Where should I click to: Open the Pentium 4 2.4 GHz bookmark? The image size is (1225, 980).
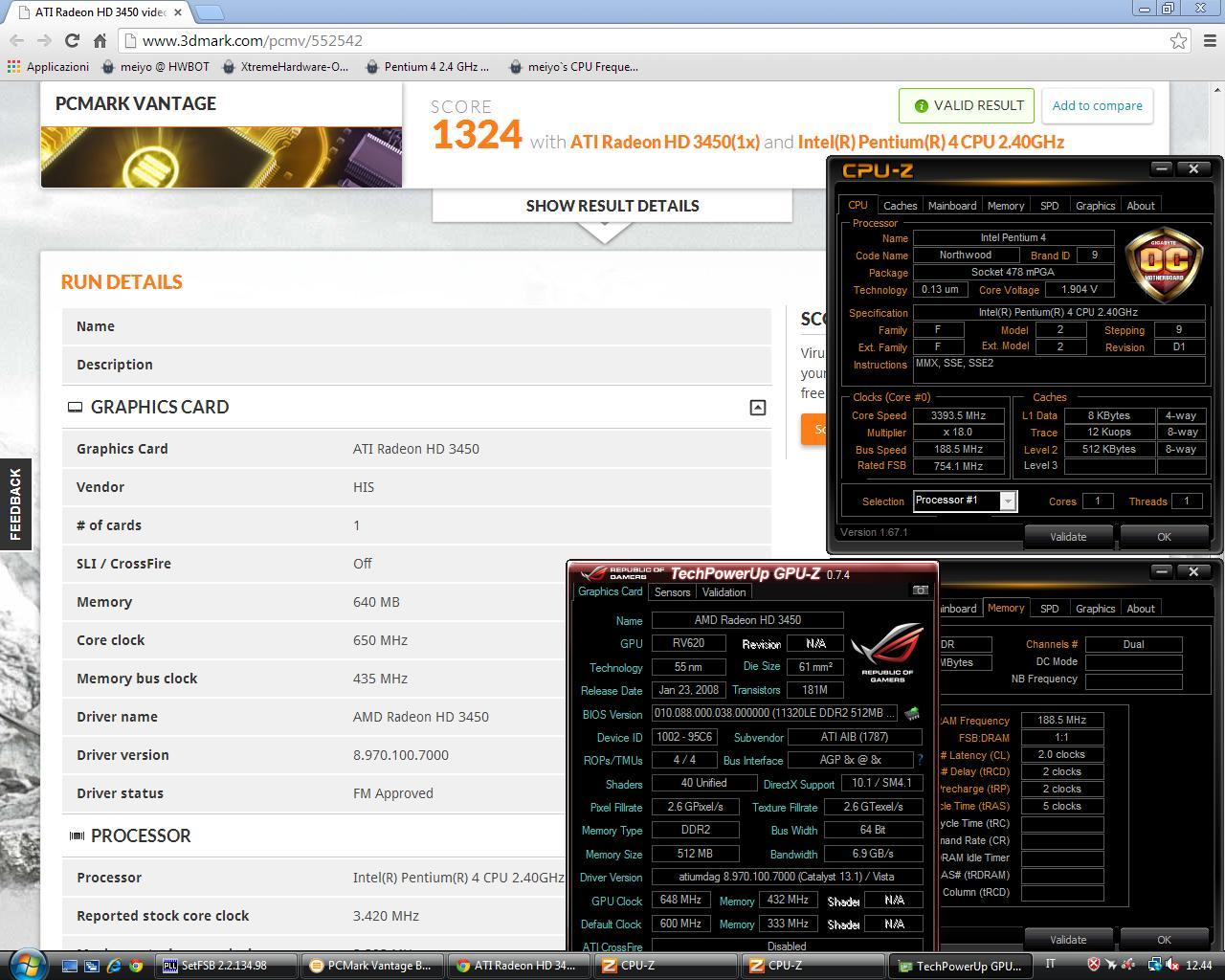(x=427, y=67)
